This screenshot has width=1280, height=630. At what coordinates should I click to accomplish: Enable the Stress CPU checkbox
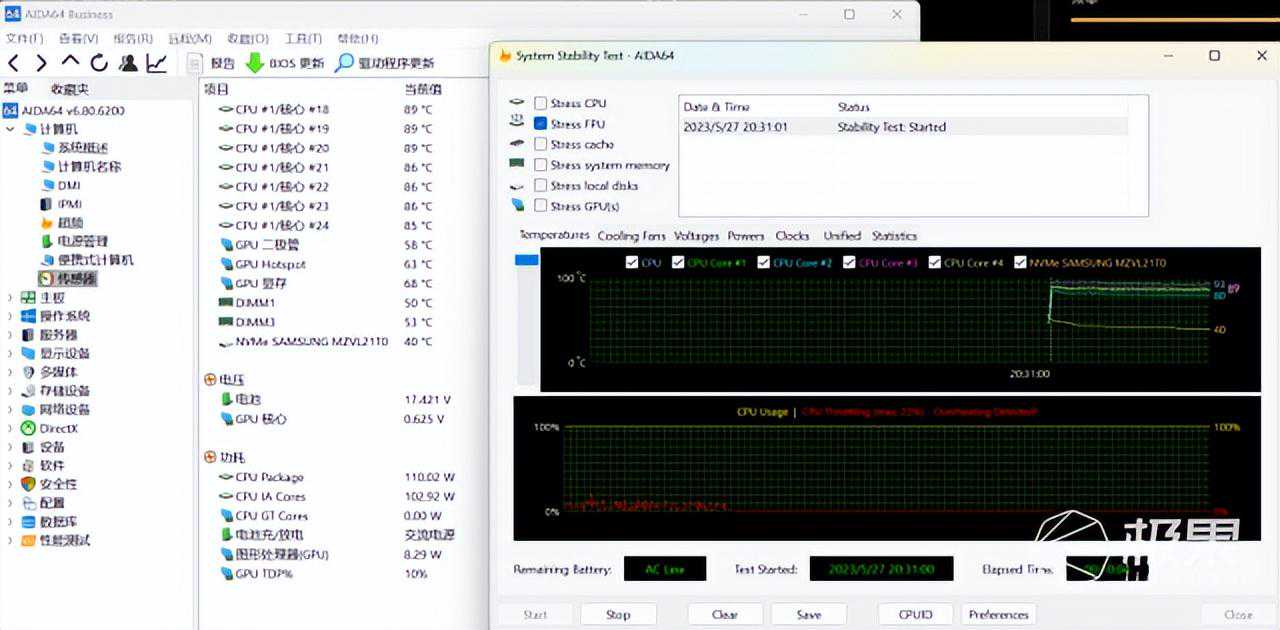(541, 103)
